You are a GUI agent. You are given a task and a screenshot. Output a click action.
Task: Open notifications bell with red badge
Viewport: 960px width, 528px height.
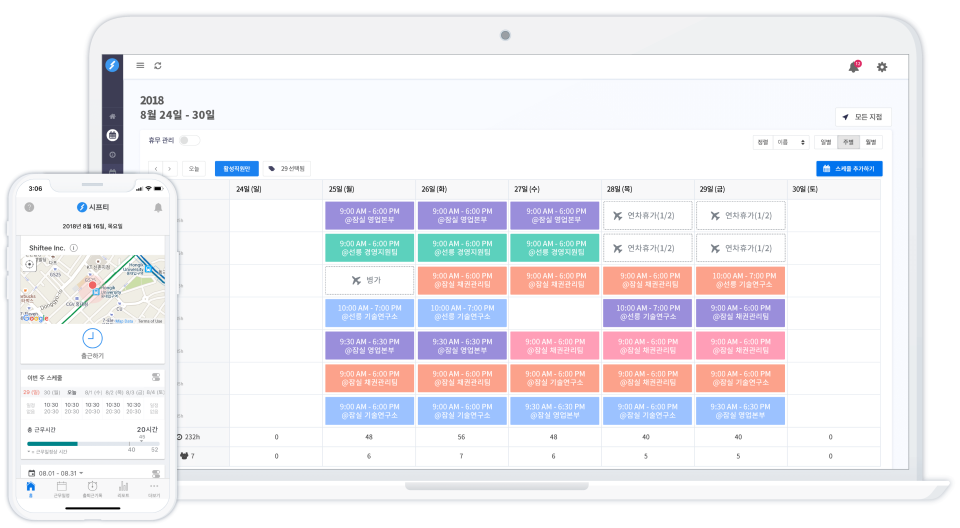(854, 67)
